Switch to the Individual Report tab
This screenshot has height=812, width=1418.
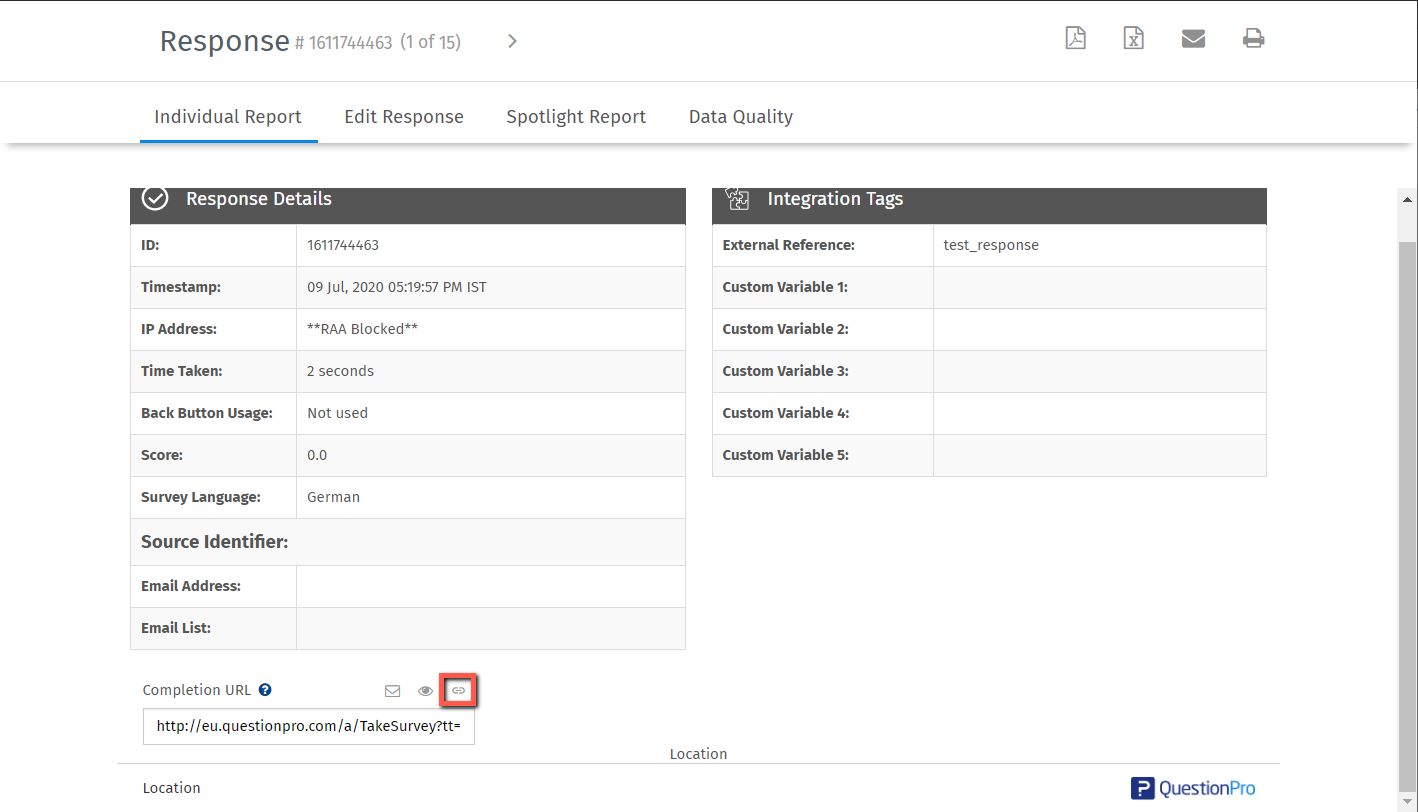pyautogui.click(x=228, y=117)
